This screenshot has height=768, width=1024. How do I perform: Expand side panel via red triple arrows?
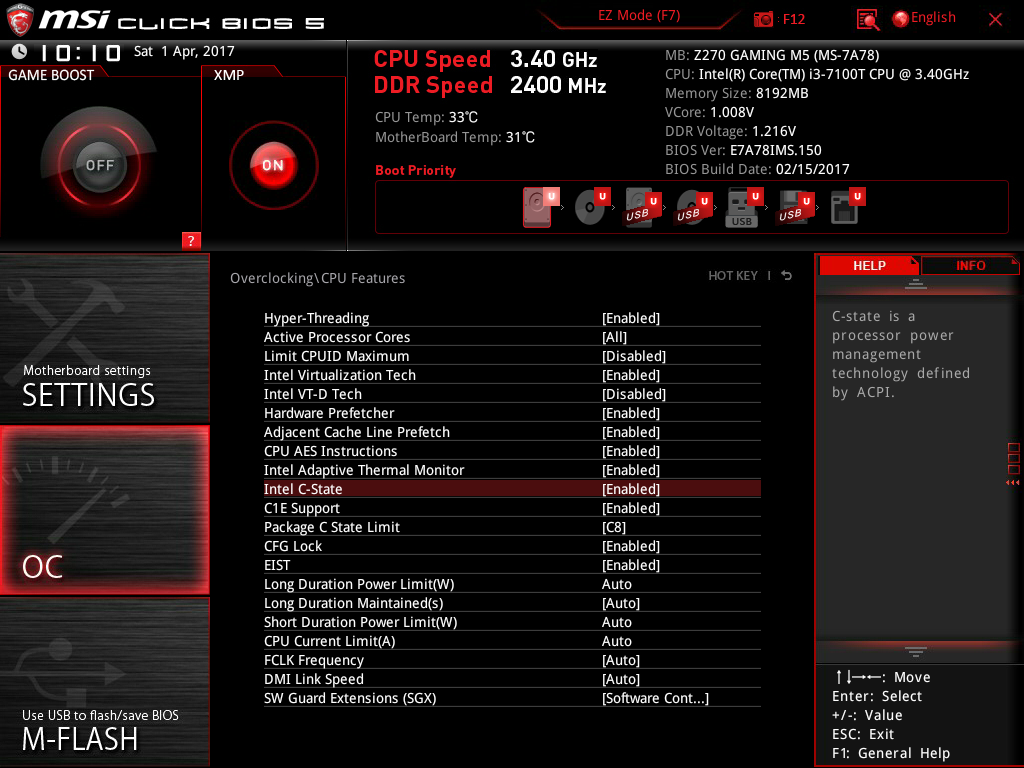[x=1013, y=483]
